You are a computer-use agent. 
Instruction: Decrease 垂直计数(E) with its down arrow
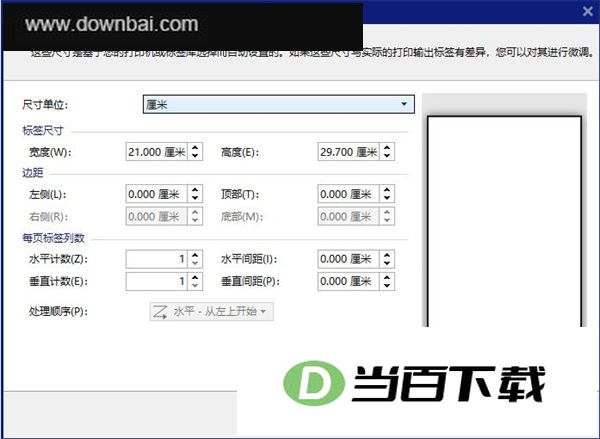point(195,286)
